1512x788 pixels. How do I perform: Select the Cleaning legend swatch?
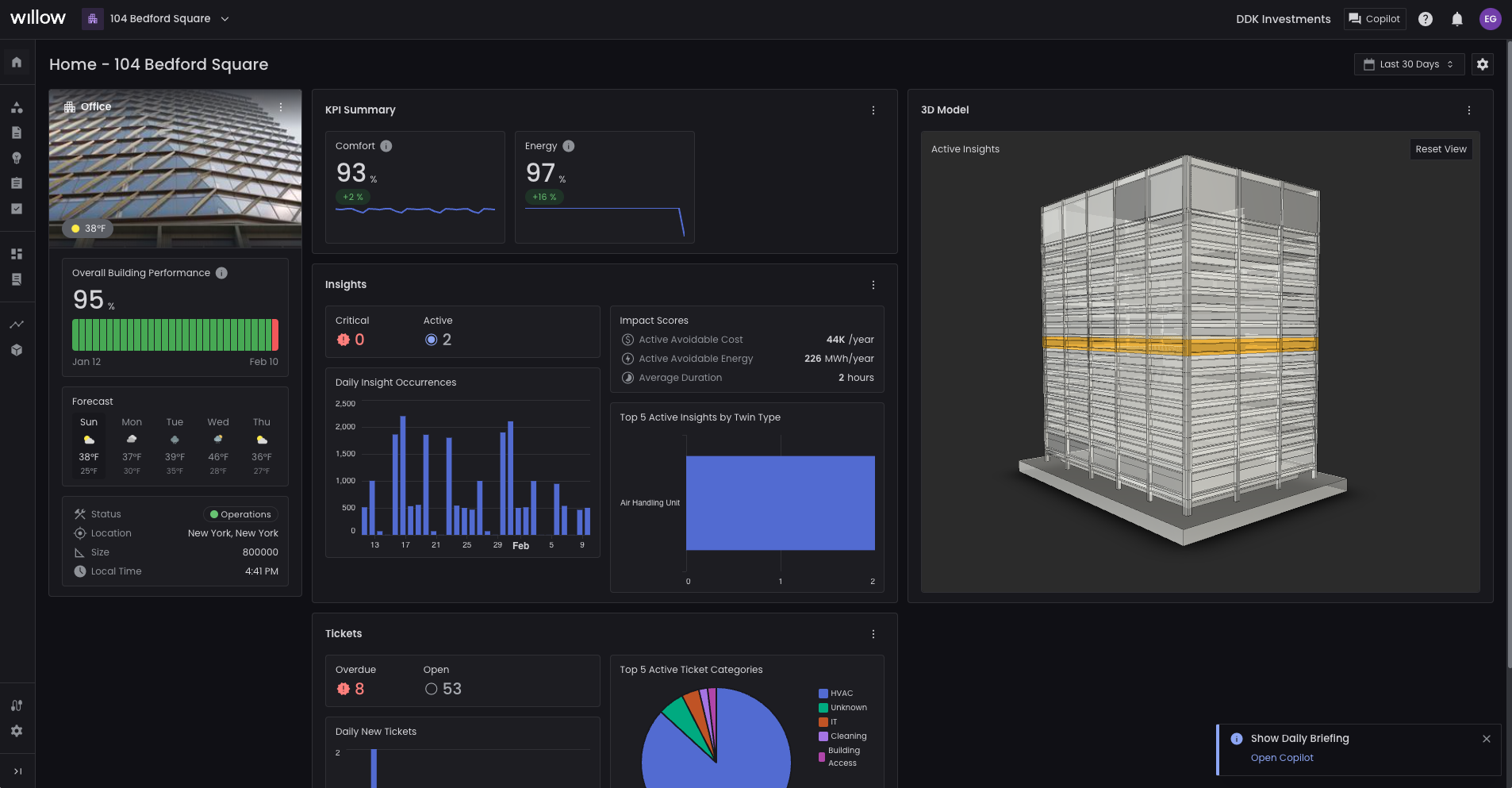click(x=823, y=736)
